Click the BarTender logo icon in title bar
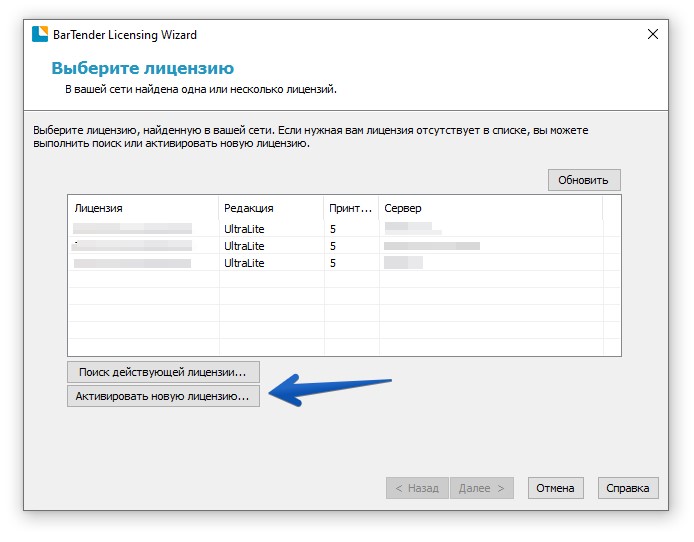694x542 pixels. coord(40,34)
